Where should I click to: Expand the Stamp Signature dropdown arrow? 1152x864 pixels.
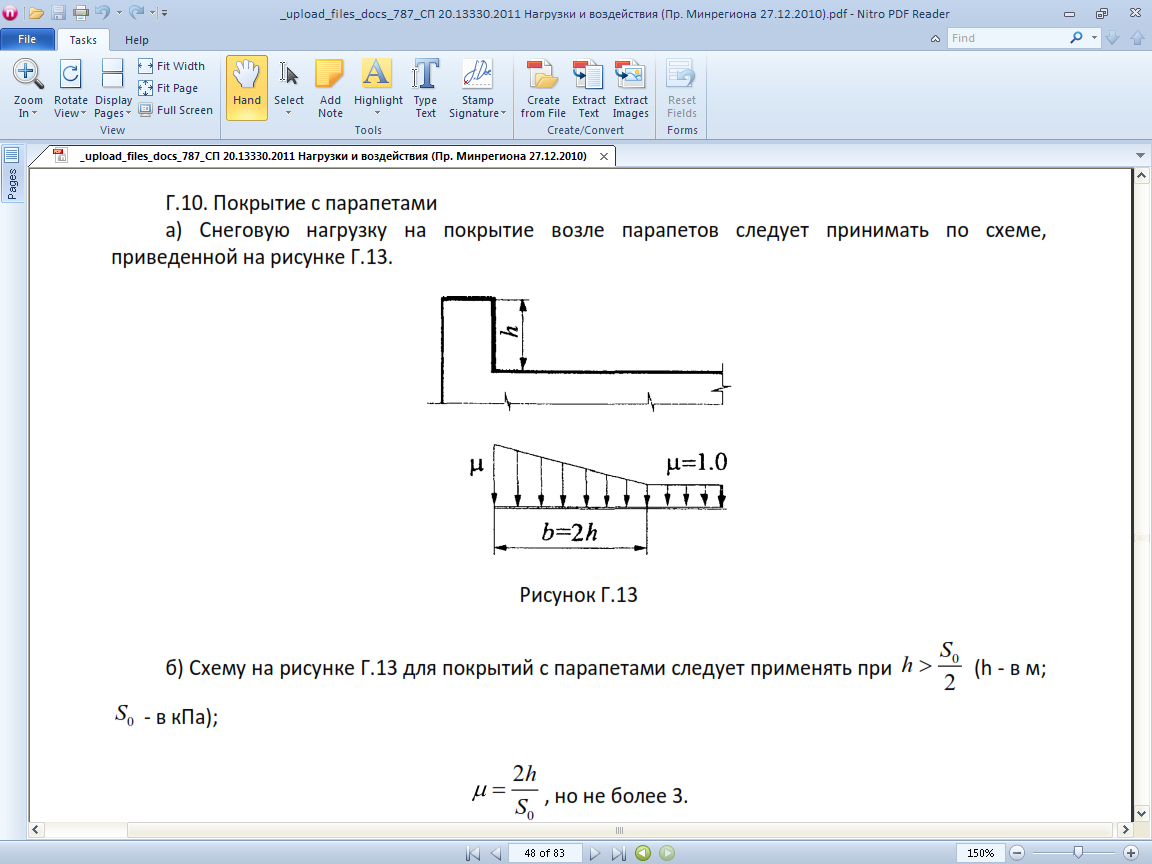click(503, 113)
